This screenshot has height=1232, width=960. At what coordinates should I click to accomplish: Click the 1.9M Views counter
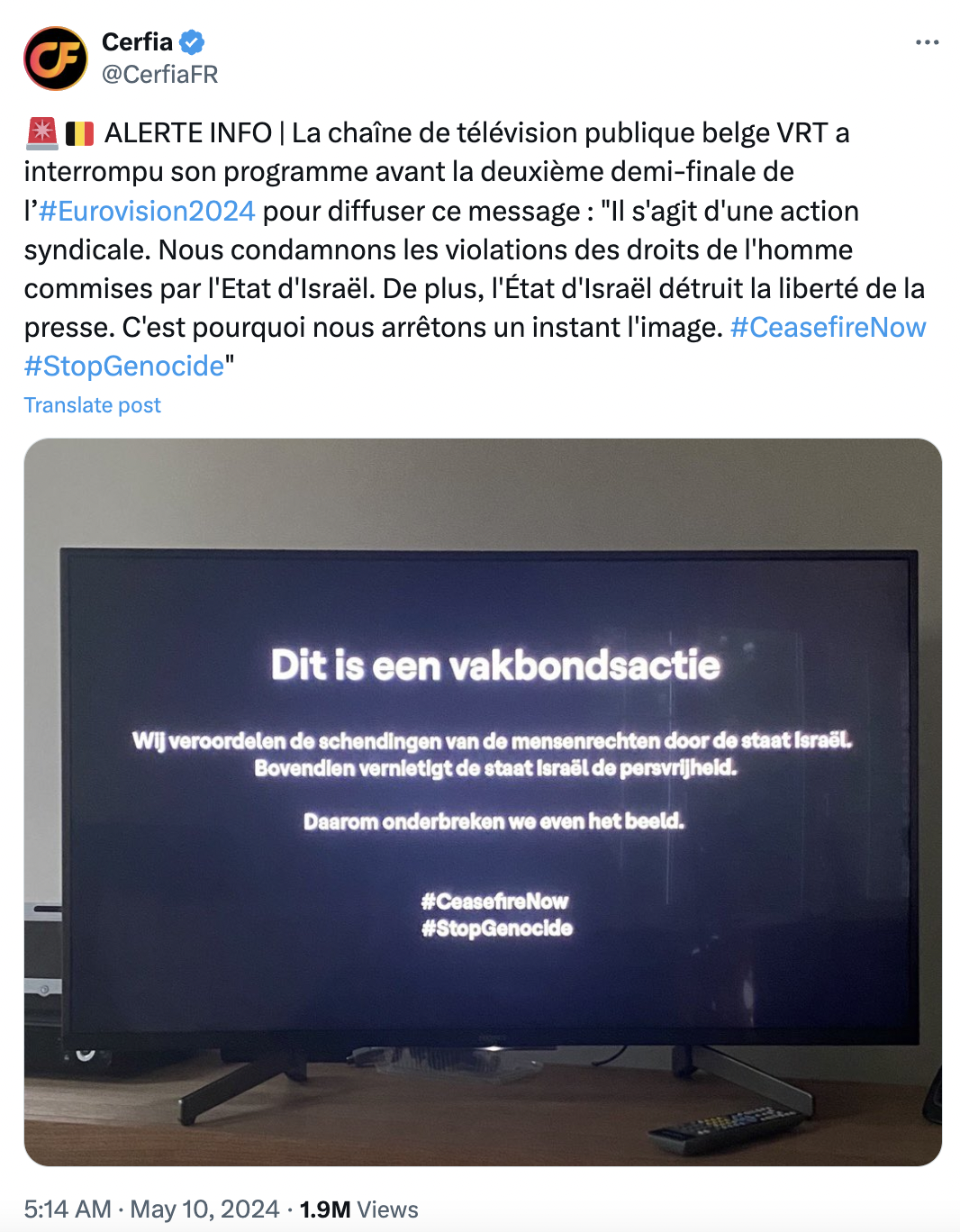[x=358, y=1209]
